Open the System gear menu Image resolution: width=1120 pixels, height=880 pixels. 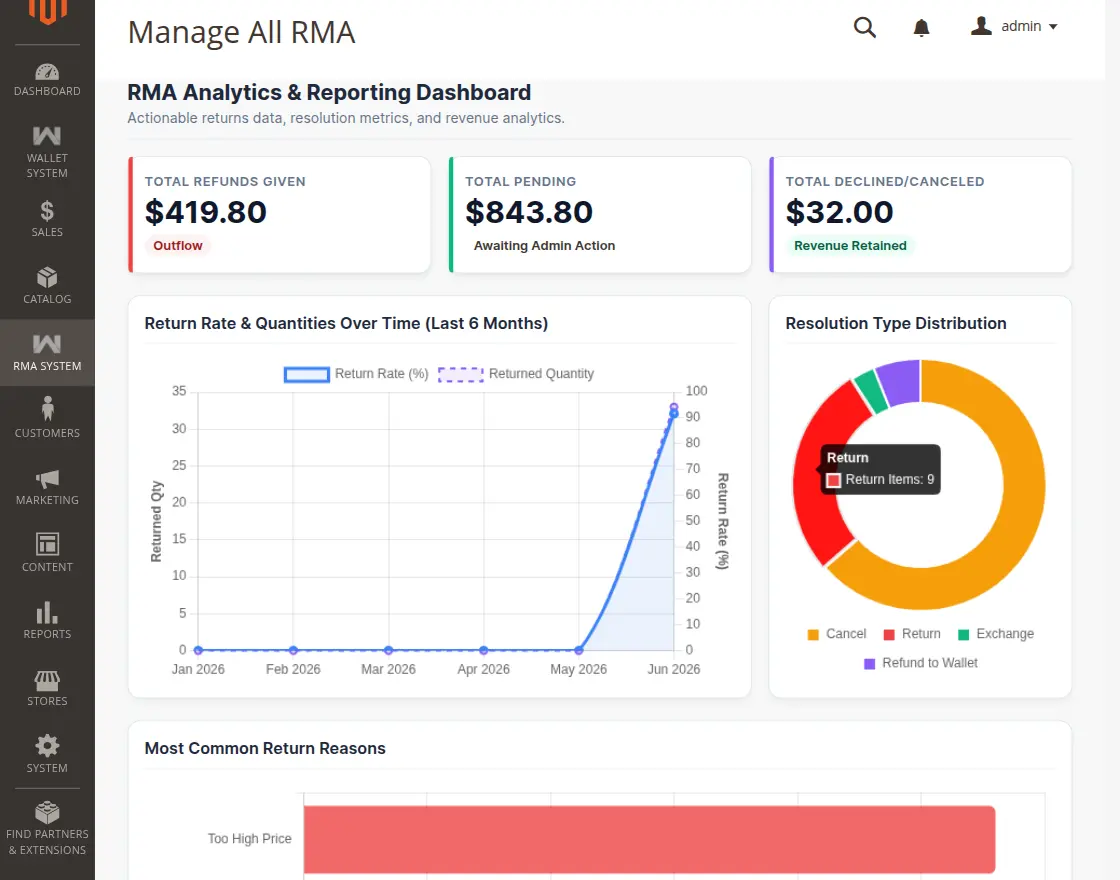[47, 754]
